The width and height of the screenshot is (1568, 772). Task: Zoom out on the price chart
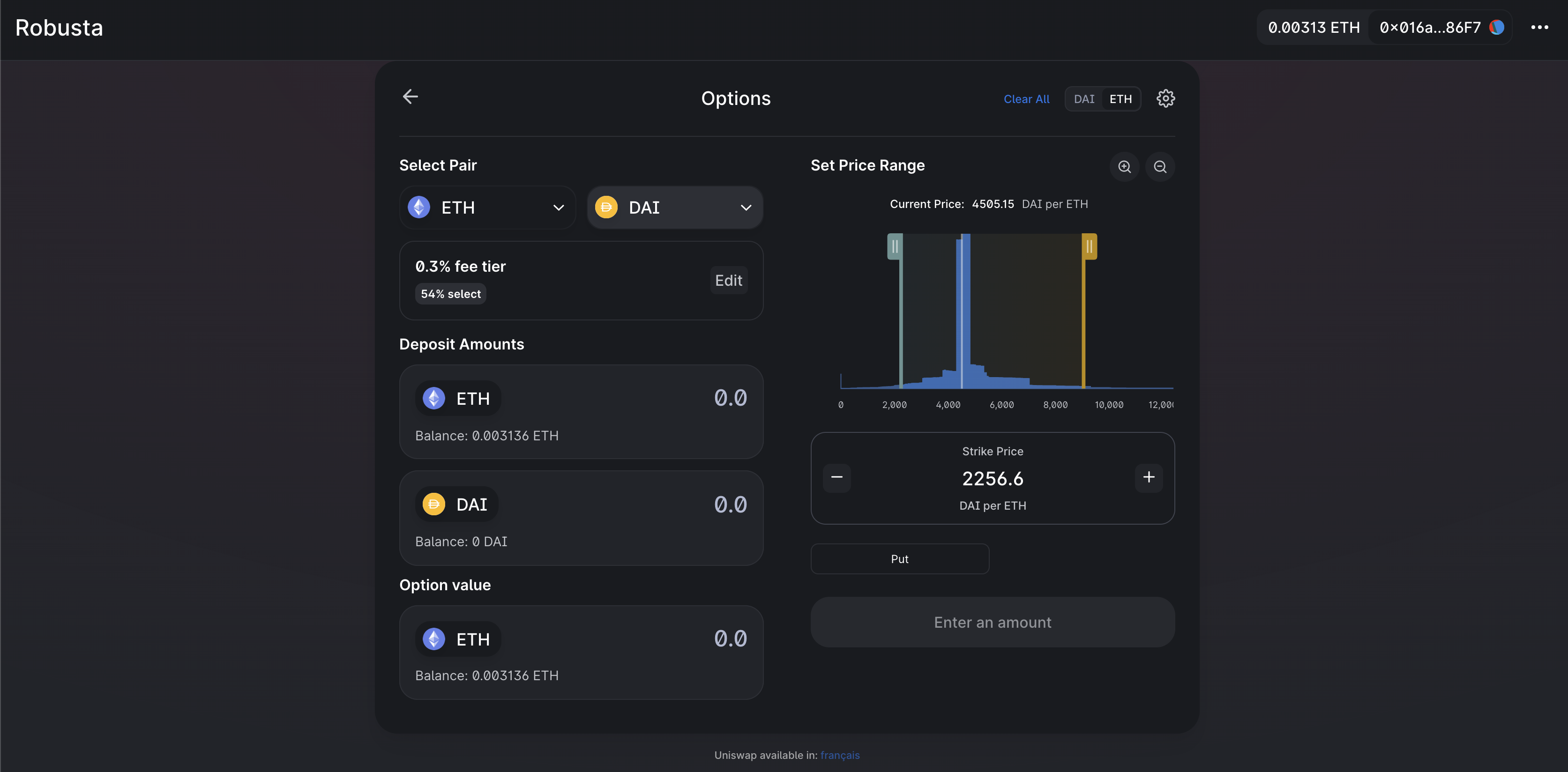[1159, 167]
